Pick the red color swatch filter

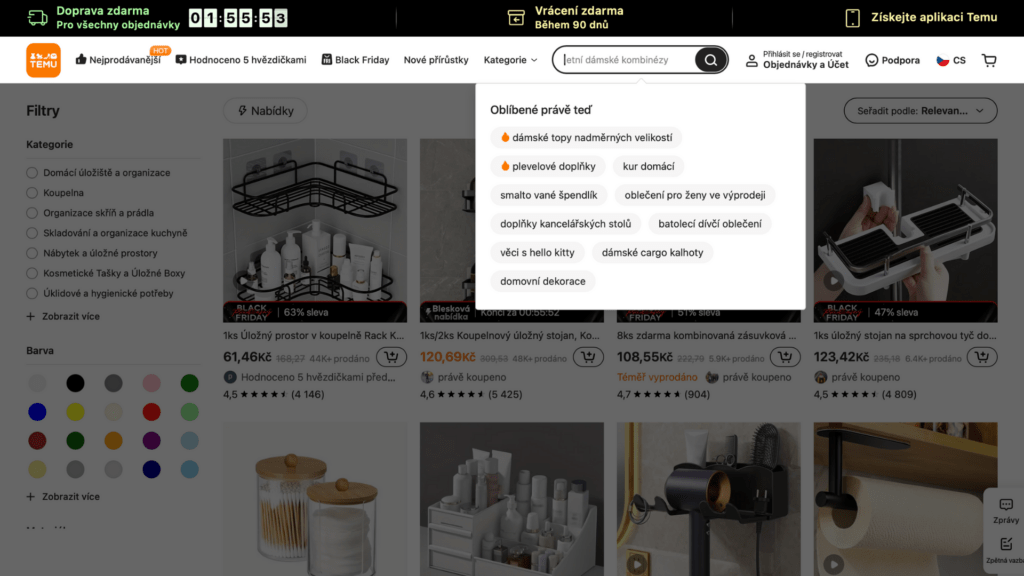pos(152,412)
